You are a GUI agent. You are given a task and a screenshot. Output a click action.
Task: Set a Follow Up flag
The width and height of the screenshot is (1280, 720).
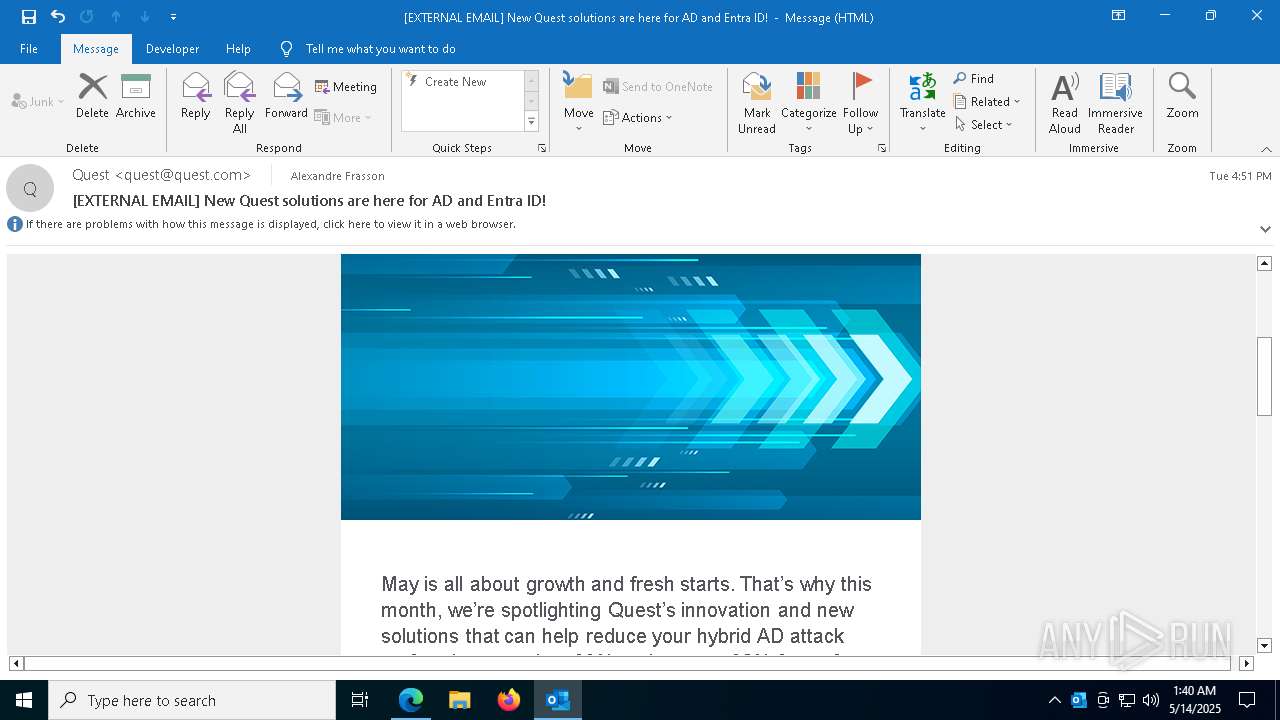860,103
